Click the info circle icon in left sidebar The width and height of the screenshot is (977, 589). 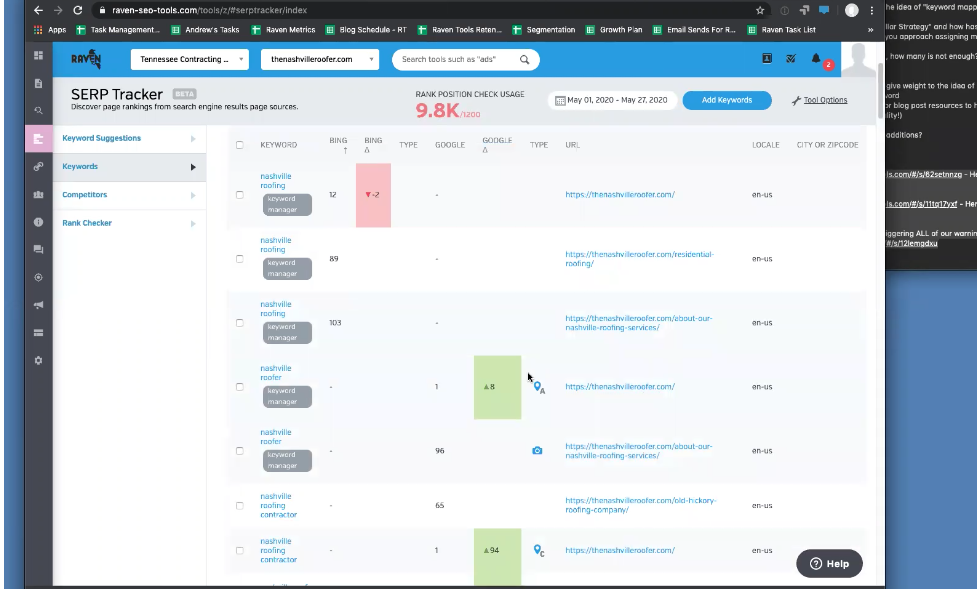point(39,222)
